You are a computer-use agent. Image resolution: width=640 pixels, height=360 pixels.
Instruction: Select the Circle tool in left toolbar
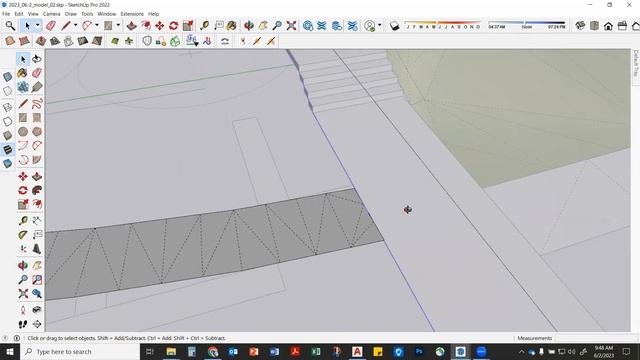(23, 131)
